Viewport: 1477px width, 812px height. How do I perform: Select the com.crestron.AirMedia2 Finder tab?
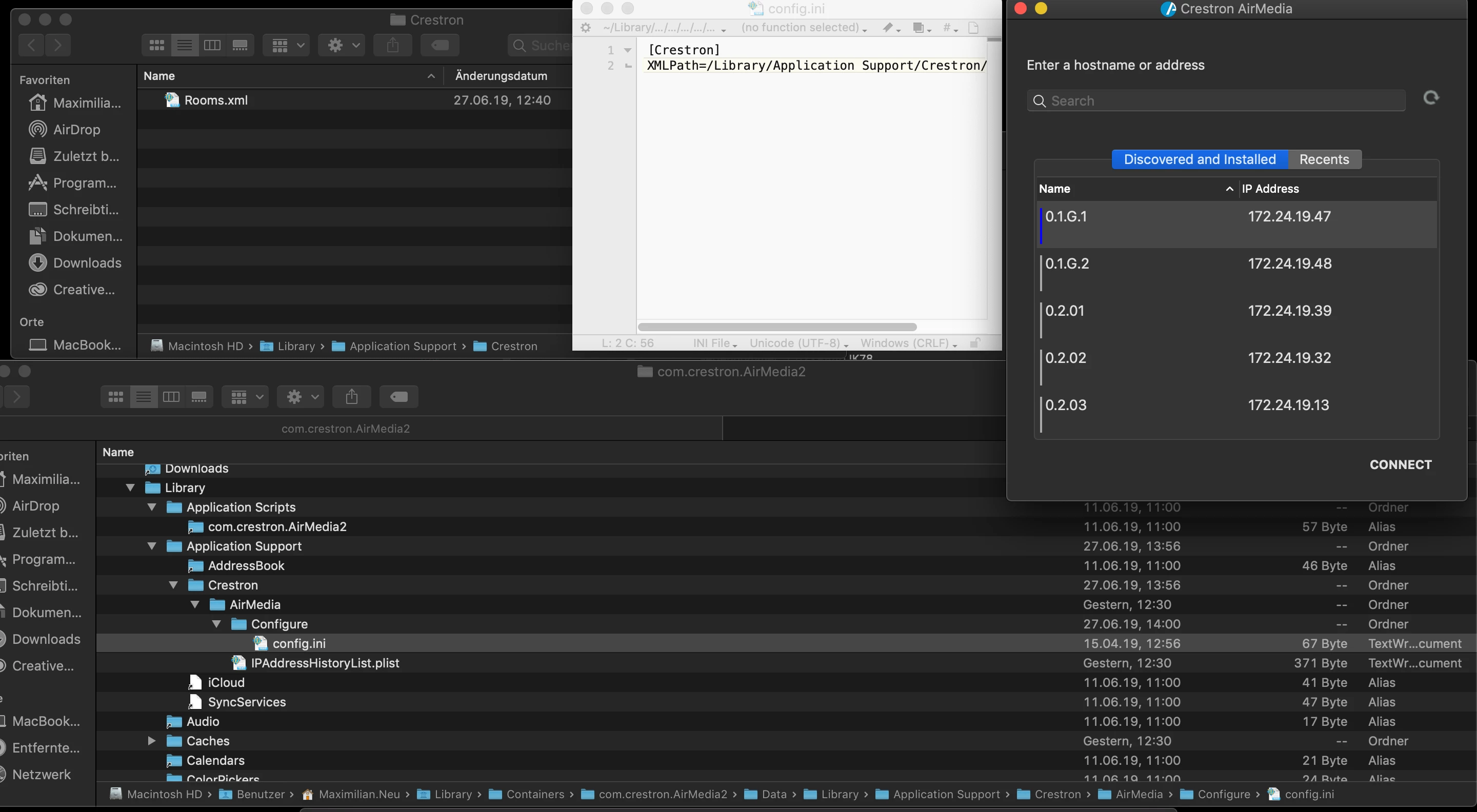[345, 429]
